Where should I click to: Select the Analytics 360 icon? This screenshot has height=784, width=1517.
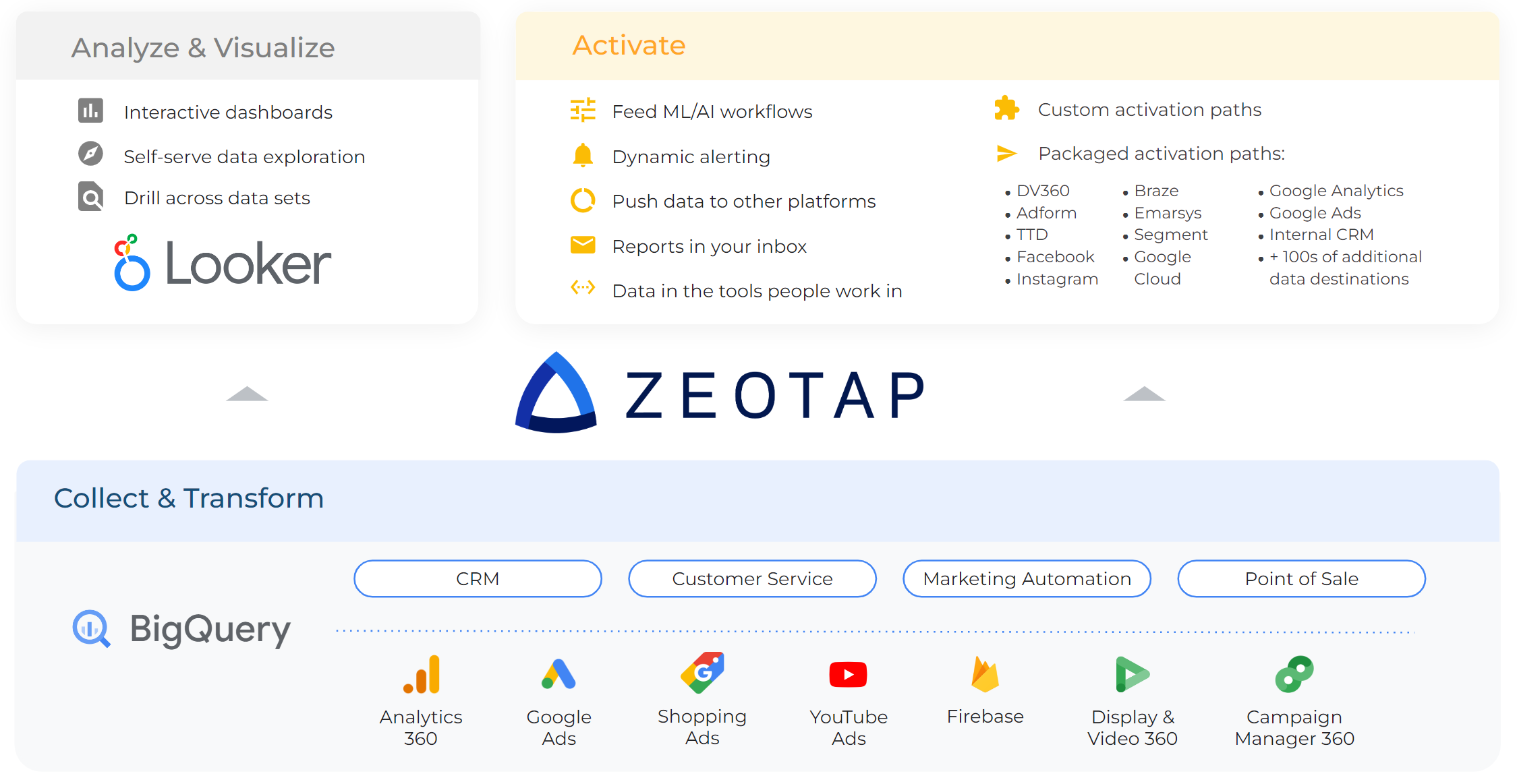tap(422, 674)
